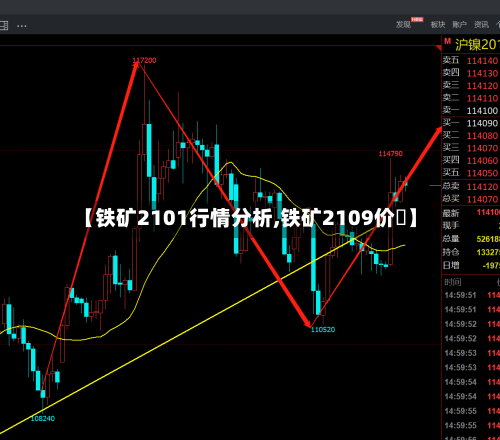The width and height of the screenshot is (500, 440).
Task: Click the 总量 row label
Action: tap(451, 239)
